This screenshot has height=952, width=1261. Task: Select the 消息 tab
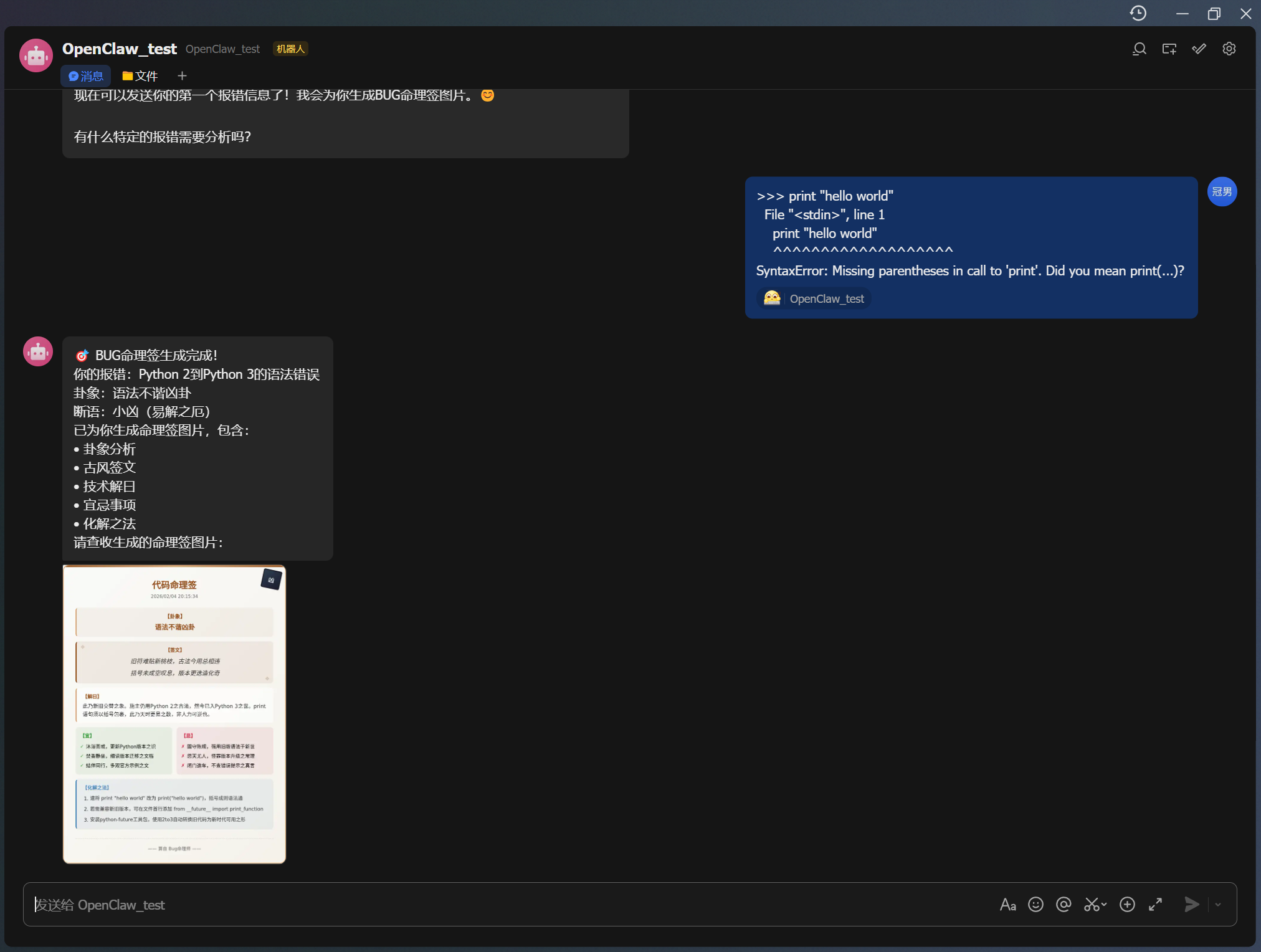[86, 76]
